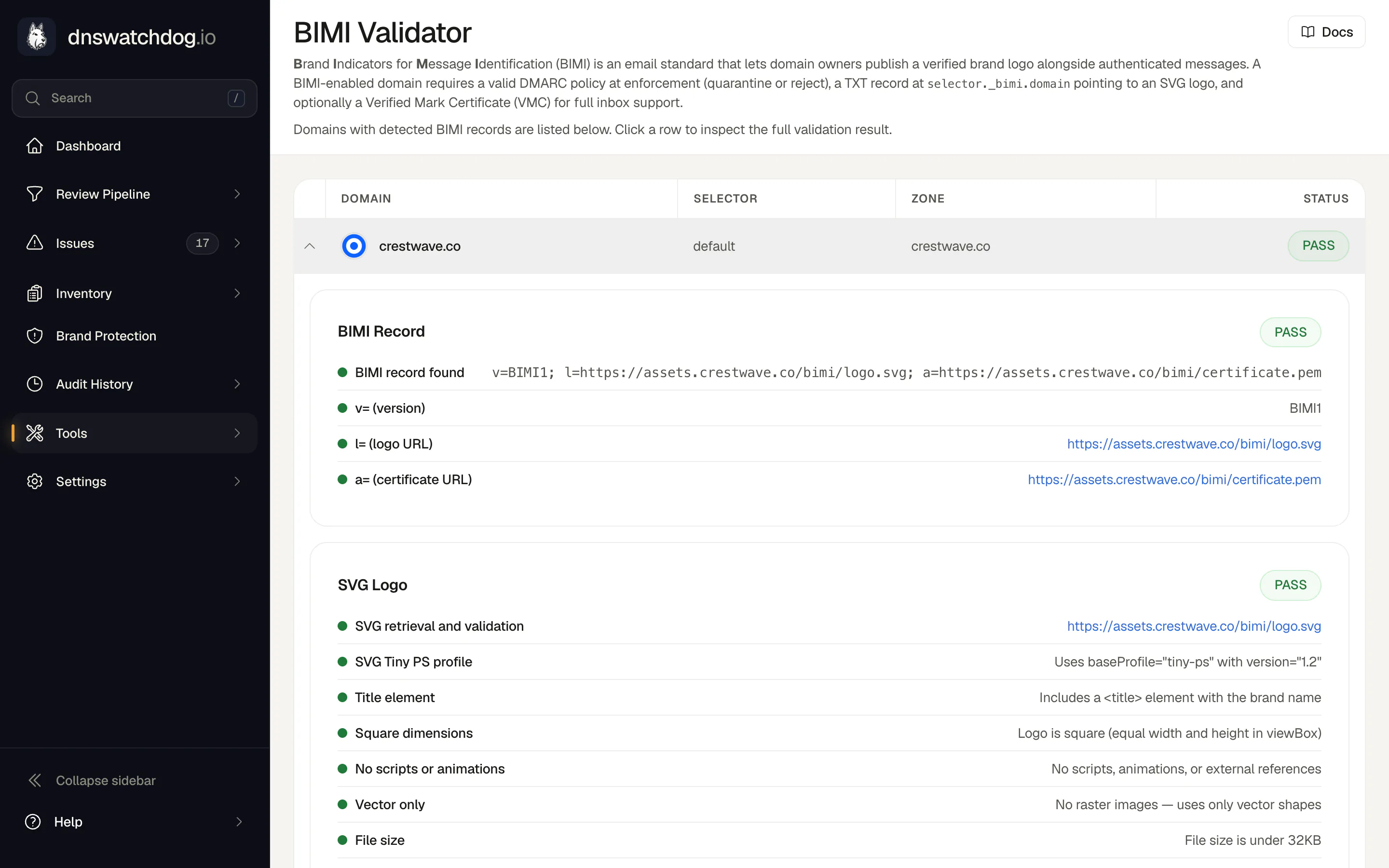Open the Settings menu item

(134, 481)
